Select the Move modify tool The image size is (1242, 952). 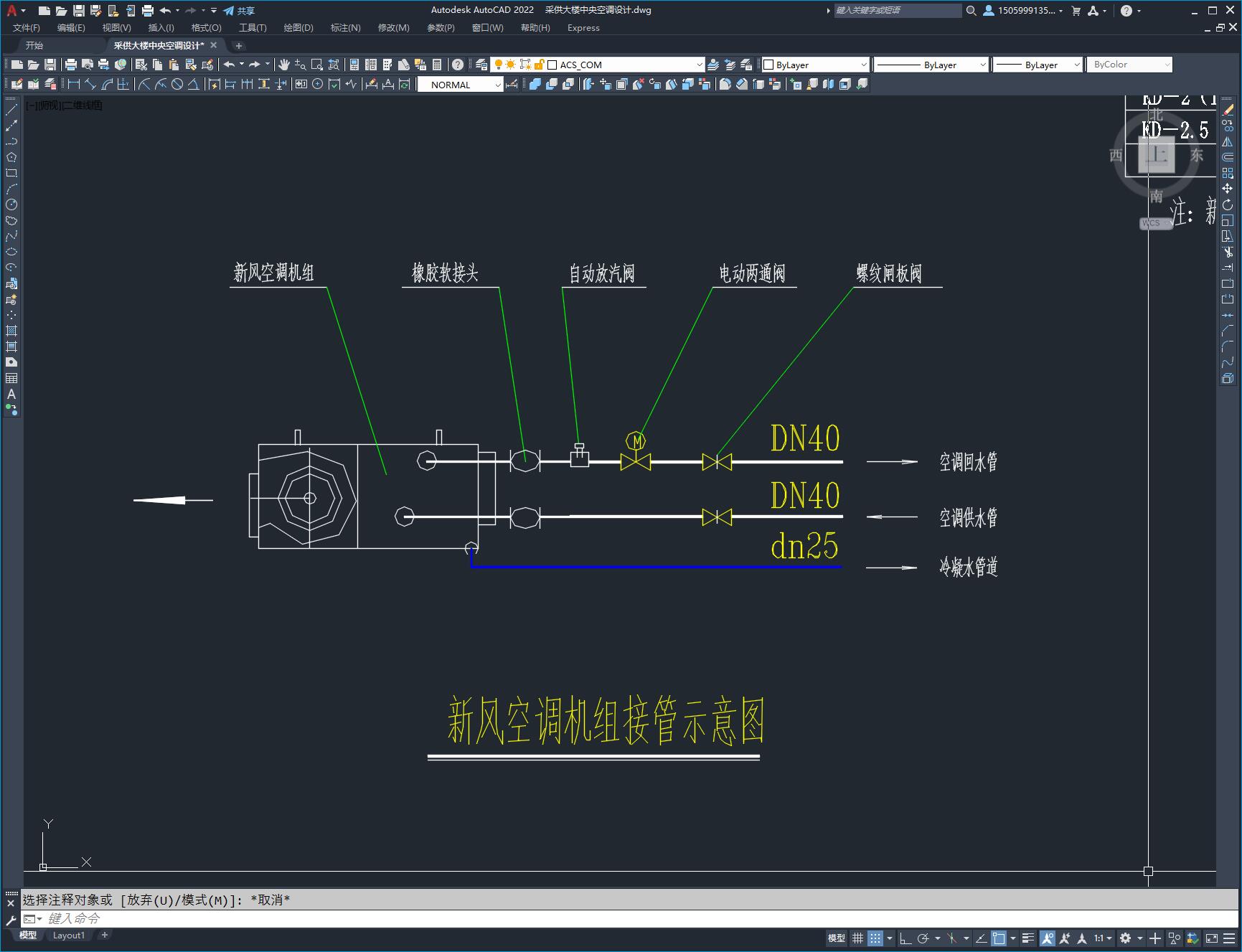tap(1228, 189)
